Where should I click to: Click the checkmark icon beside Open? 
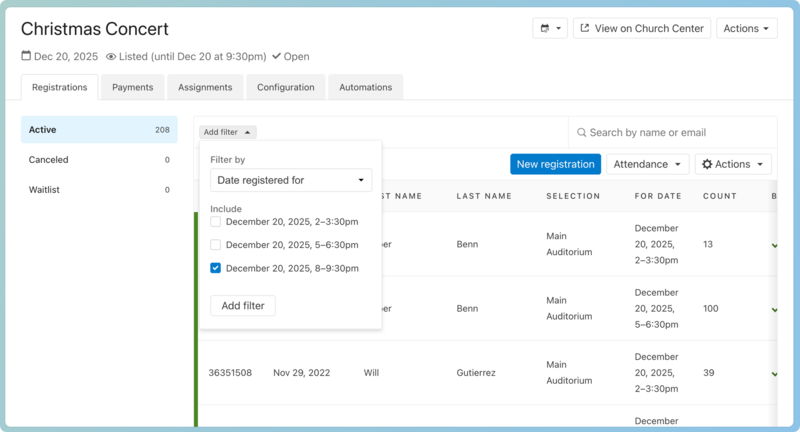tap(276, 56)
